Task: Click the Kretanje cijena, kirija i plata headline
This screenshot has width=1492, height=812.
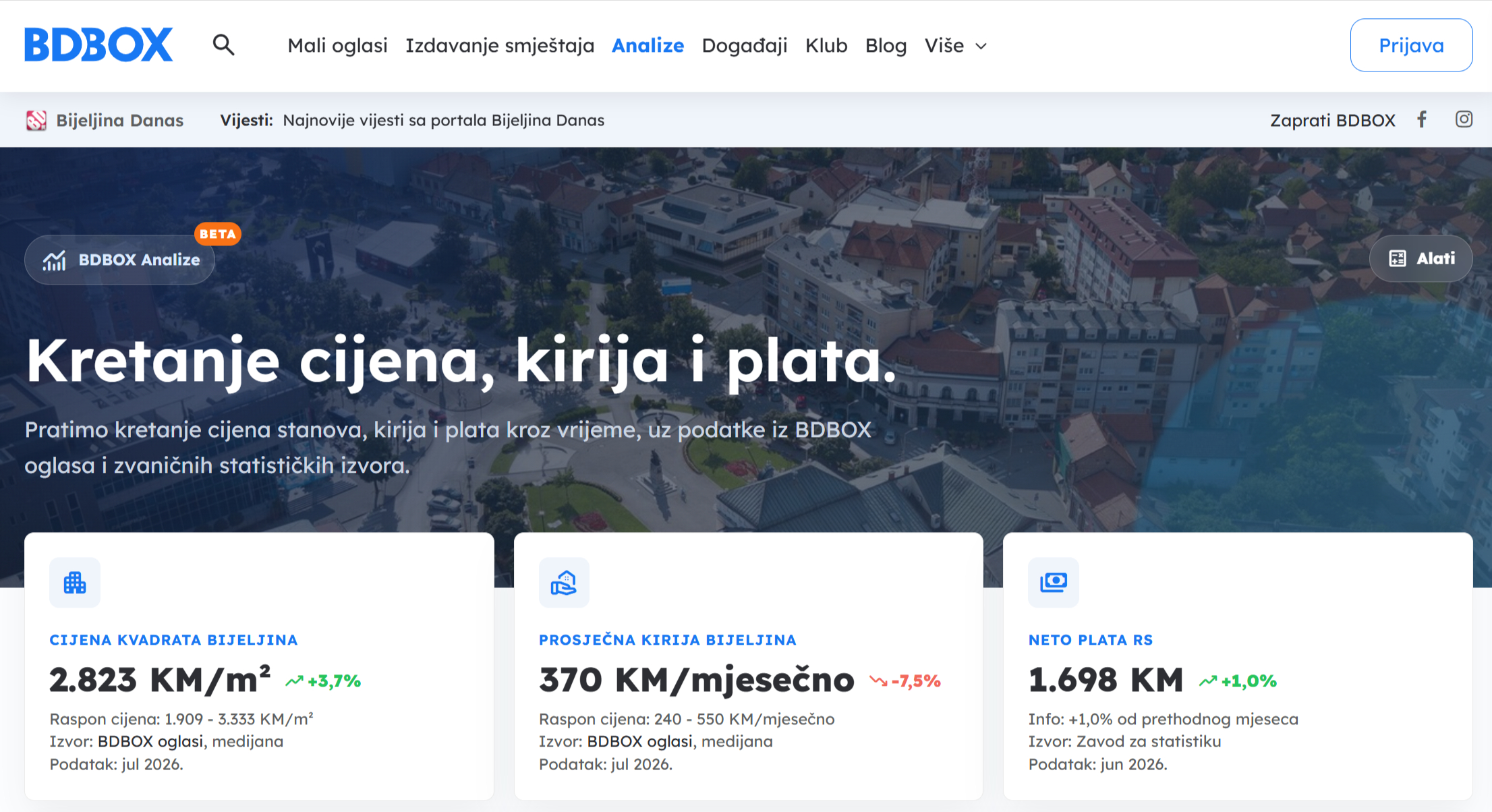Action: point(461,361)
